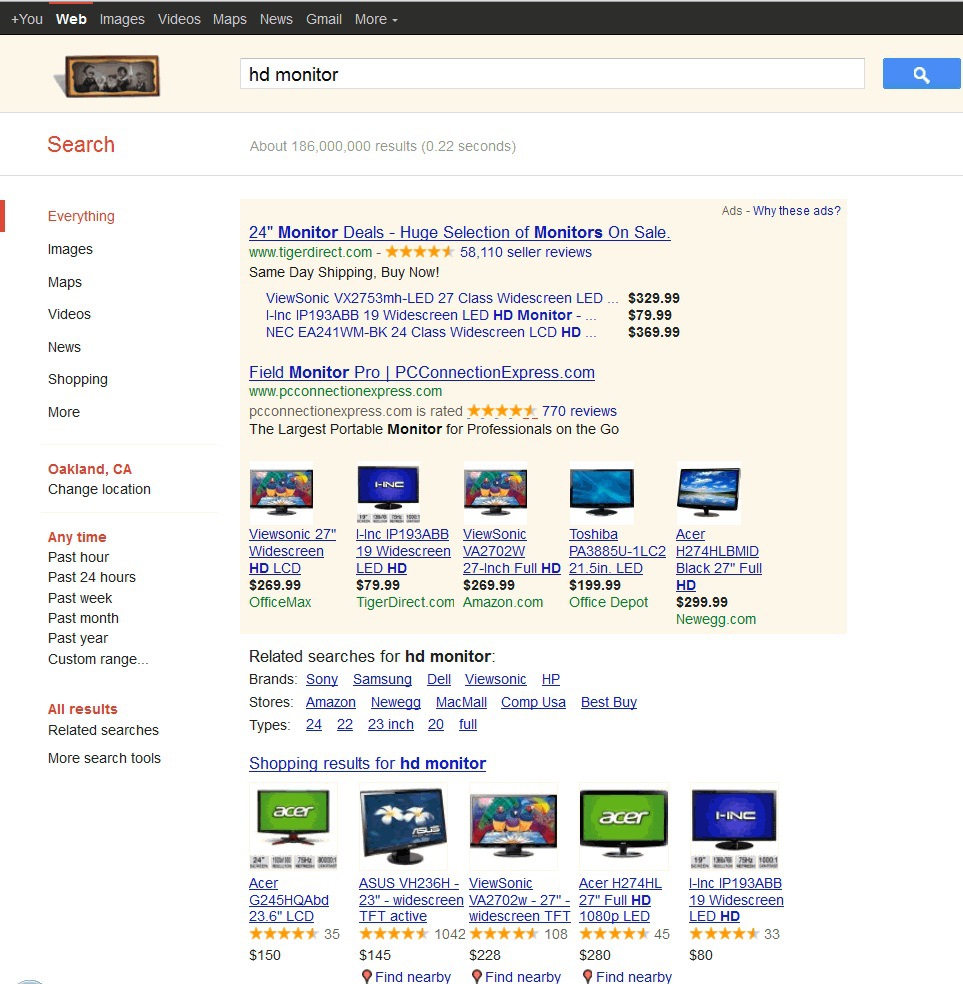
Task: Open the ASUS VH236H shopping image
Action: pos(403,826)
